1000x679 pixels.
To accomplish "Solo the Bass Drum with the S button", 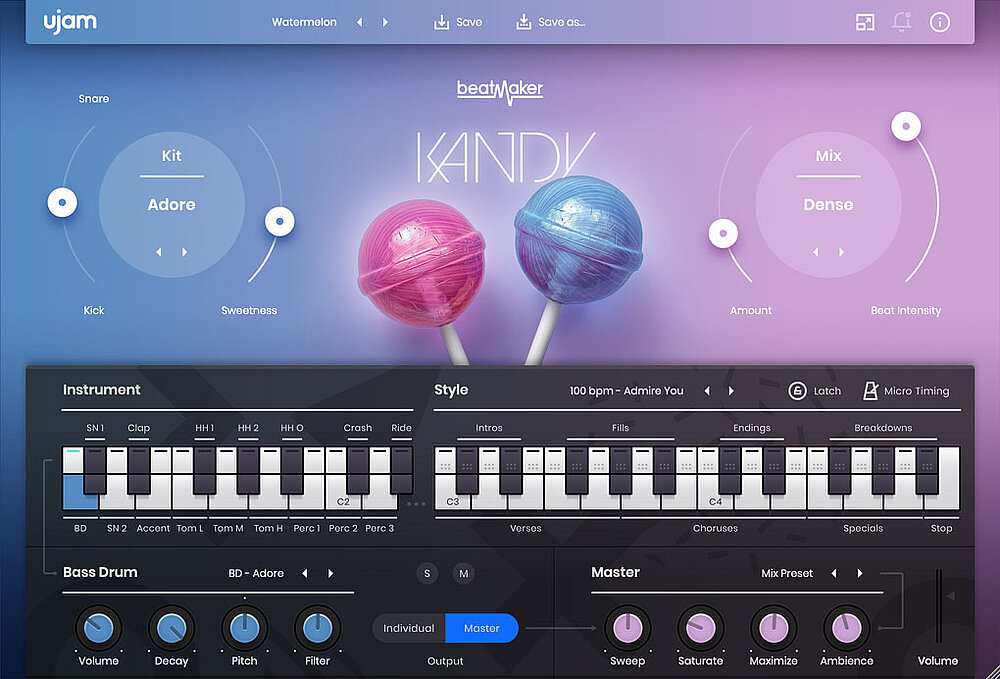I will coord(427,573).
